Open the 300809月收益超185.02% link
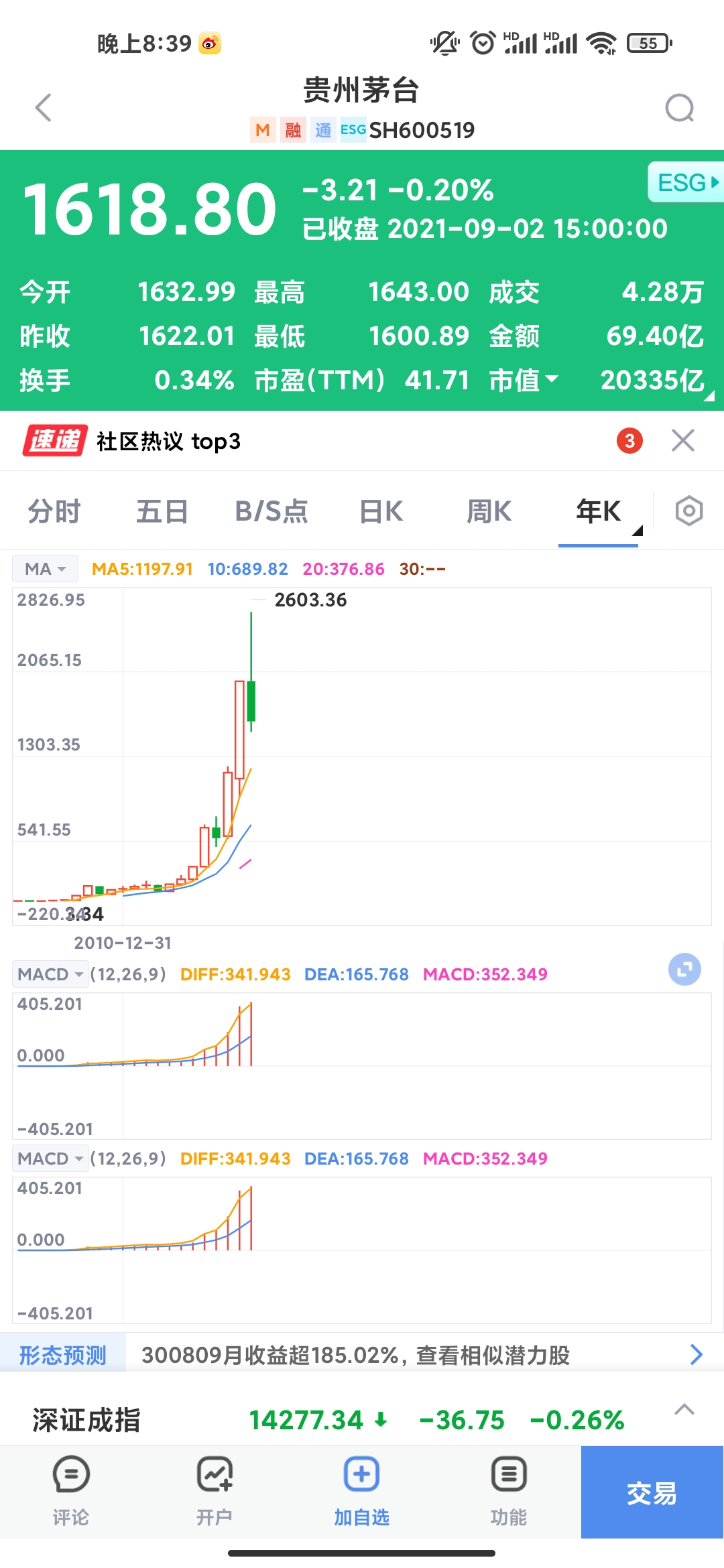The width and height of the screenshot is (724, 1568). pyautogui.click(x=355, y=1355)
